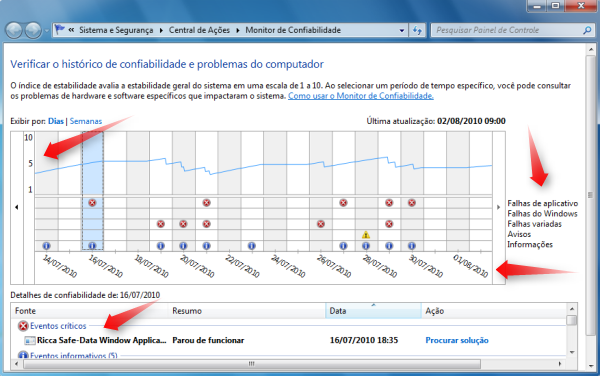This screenshot has width=600, height=376.
Task: Select the information icon on 27/07/2010
Action: 343,246
